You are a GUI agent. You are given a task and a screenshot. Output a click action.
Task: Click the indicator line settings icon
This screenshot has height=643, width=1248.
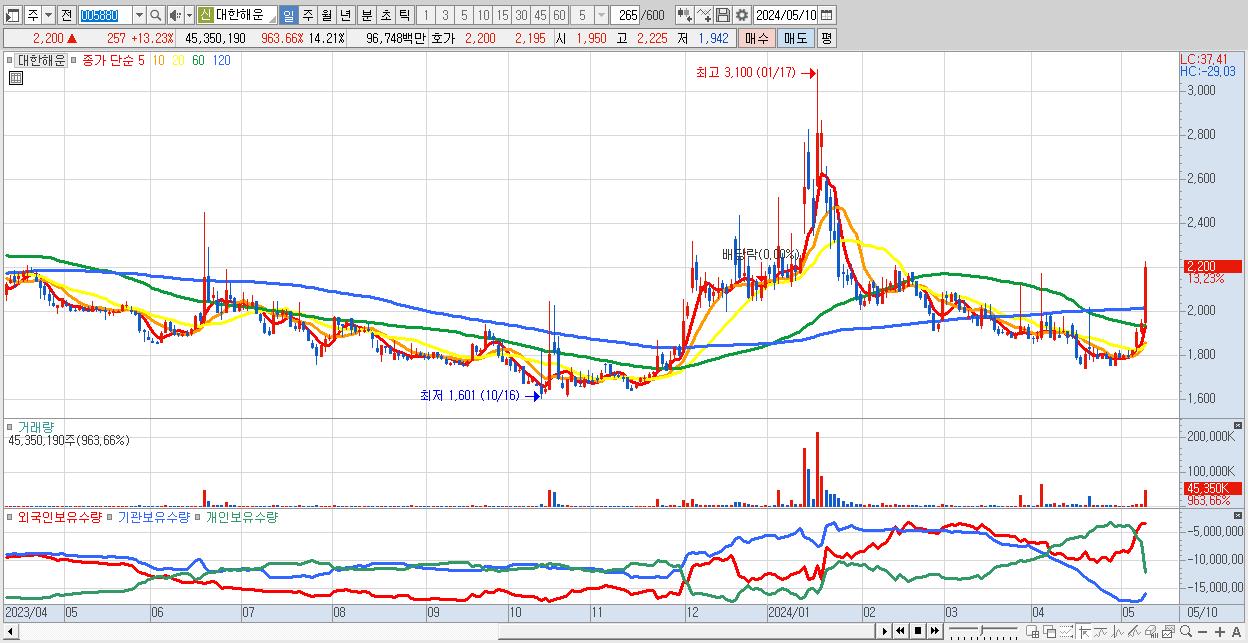point(704,15)
